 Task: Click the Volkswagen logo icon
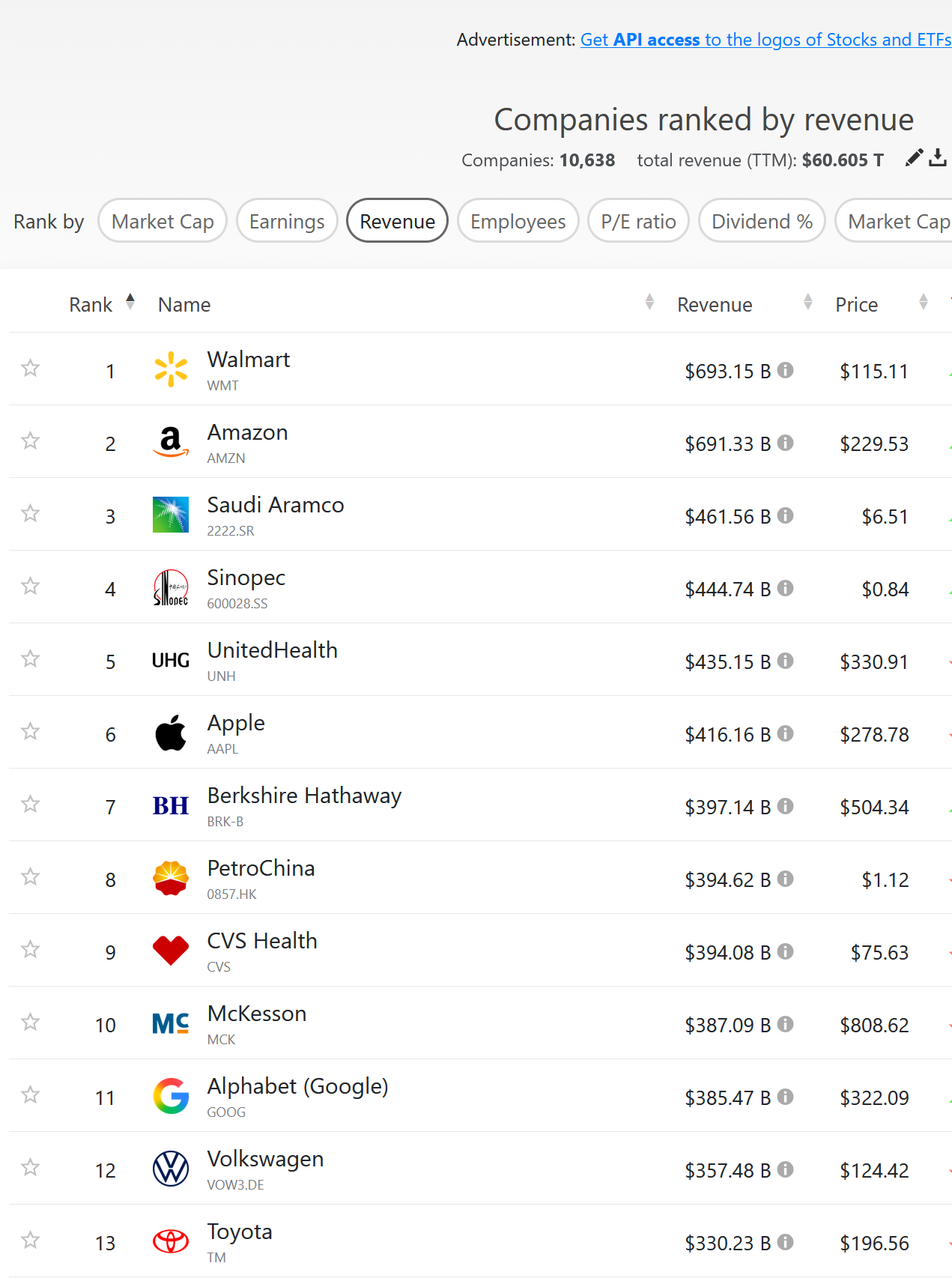[x=171, y=1169]
